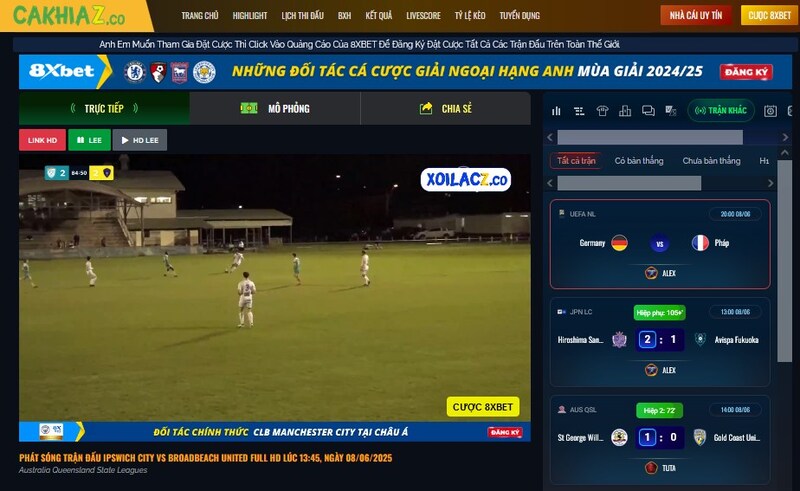Select the Có bàn thắng filter
The image size is (800, 491).
click(x=639, y=161)
